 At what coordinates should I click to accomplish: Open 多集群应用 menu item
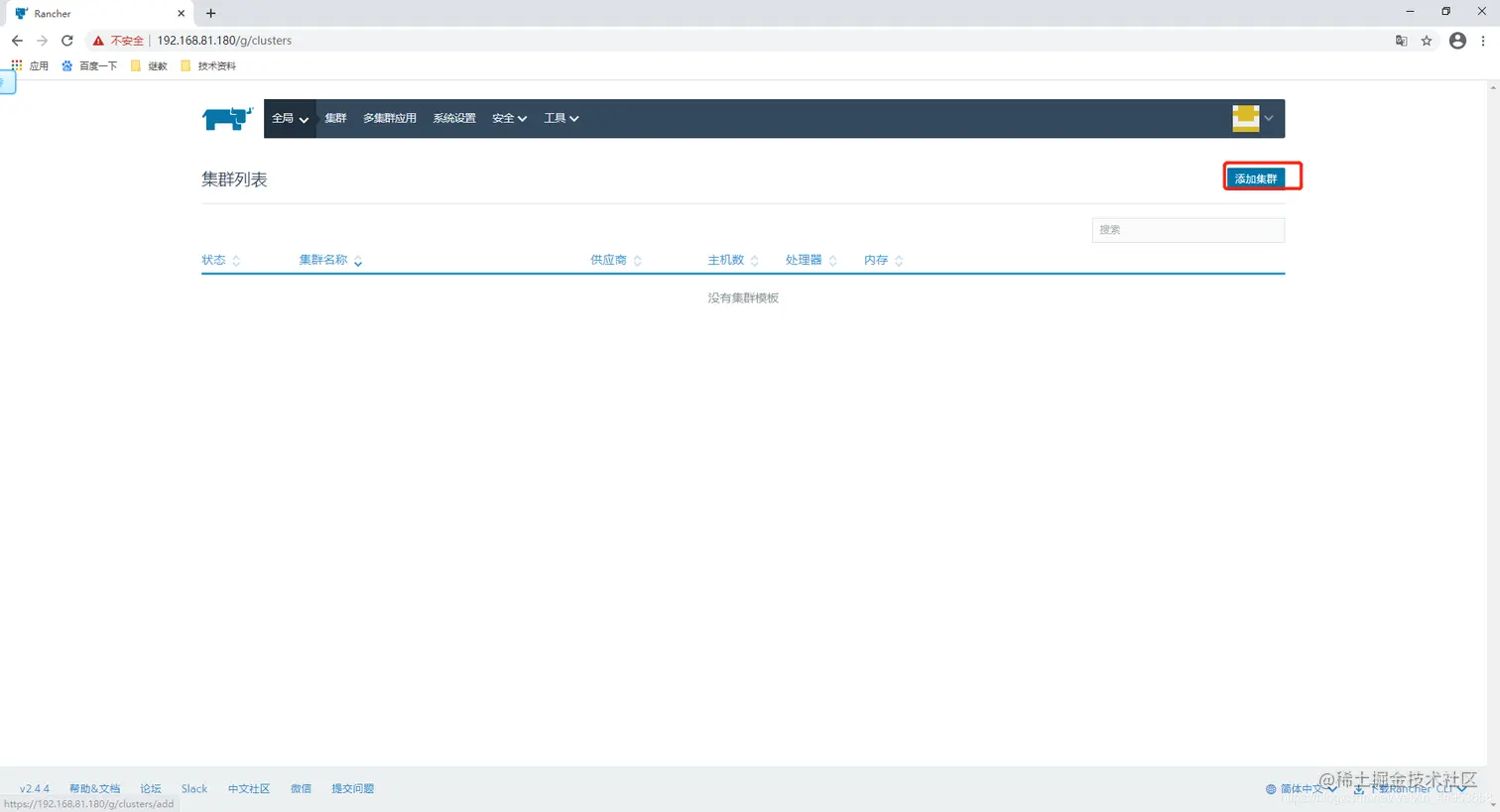point(390,118)
